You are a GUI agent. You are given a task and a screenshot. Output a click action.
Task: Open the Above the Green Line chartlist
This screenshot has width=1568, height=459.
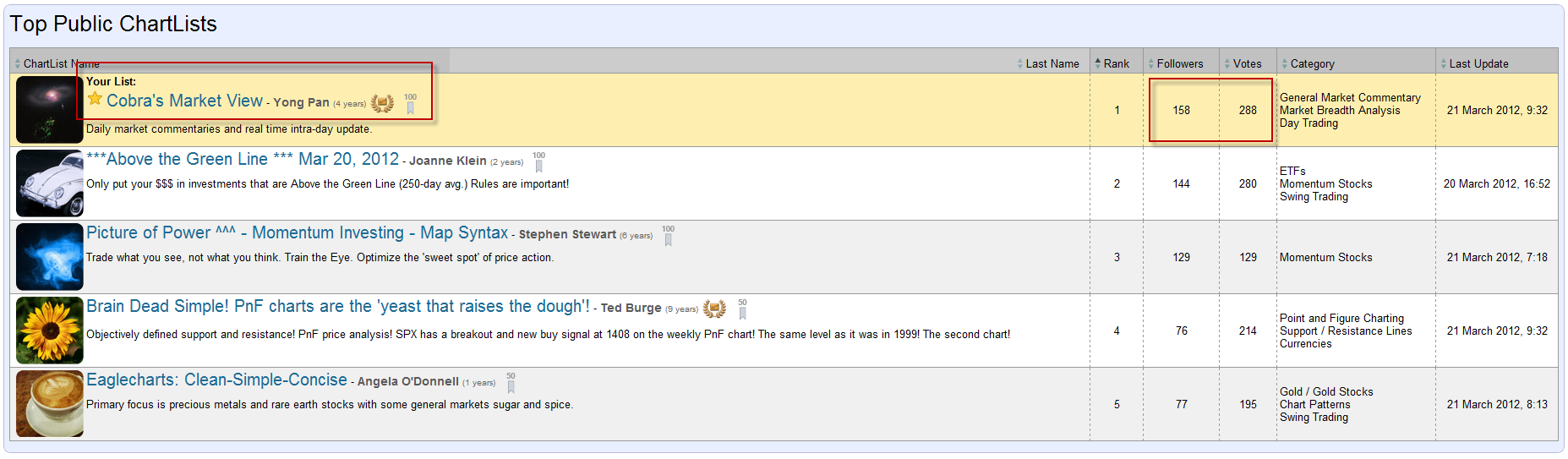point(243,159)
